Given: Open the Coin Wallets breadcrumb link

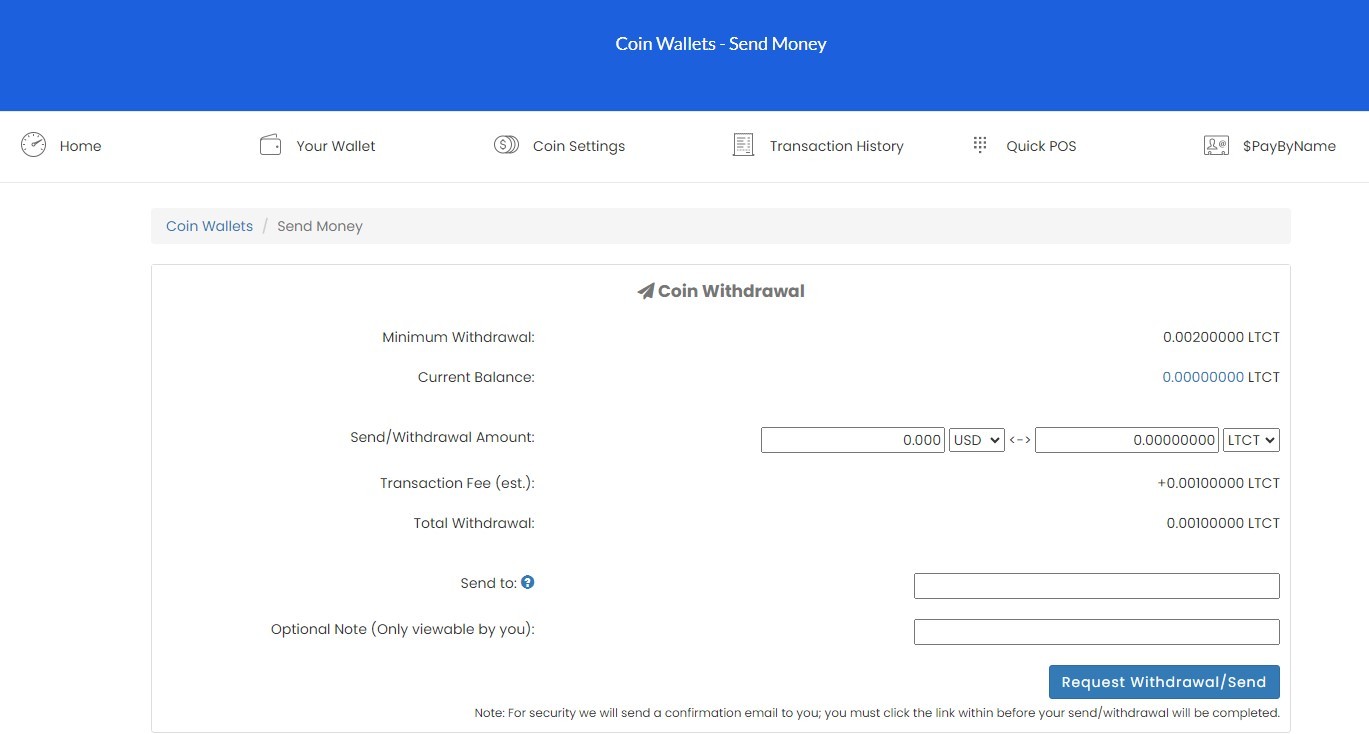Looking at the screenshot, I should 208,226.
